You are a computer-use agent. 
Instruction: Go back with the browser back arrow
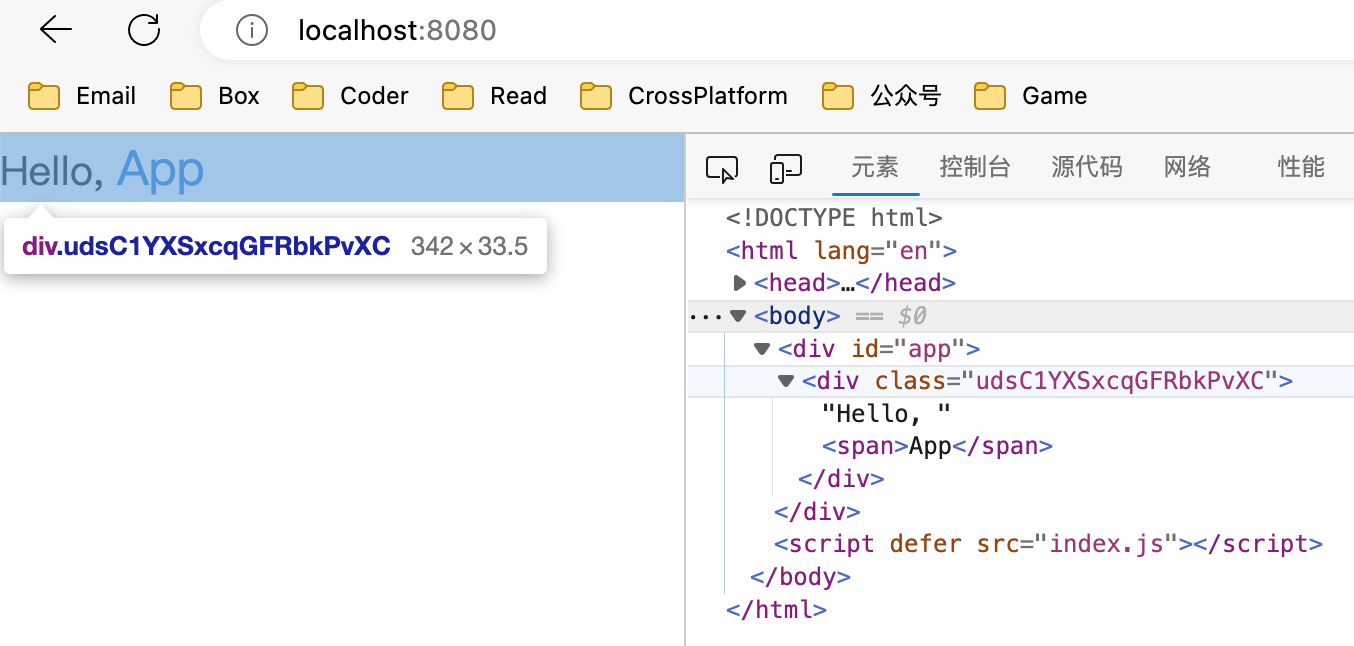(x=56, y=31)
